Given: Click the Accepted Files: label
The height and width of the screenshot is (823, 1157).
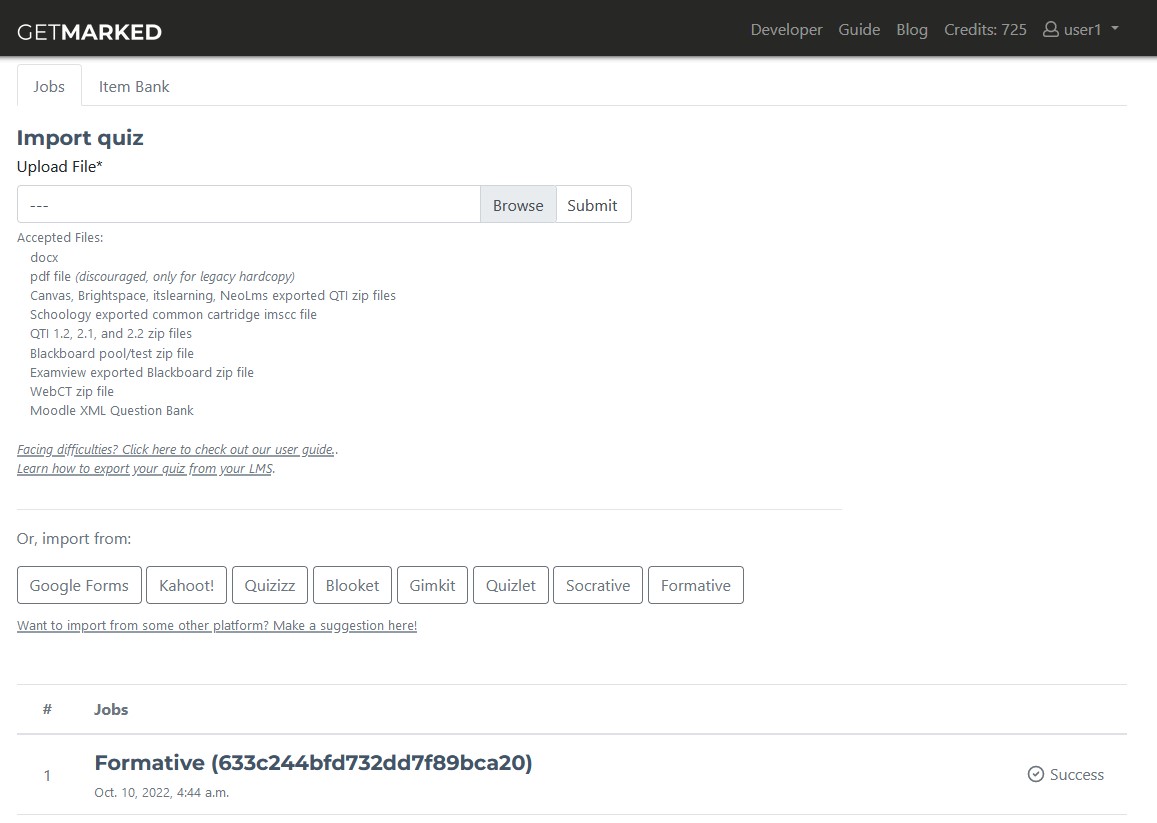Looking at the screenshot, I should [60, 238].
